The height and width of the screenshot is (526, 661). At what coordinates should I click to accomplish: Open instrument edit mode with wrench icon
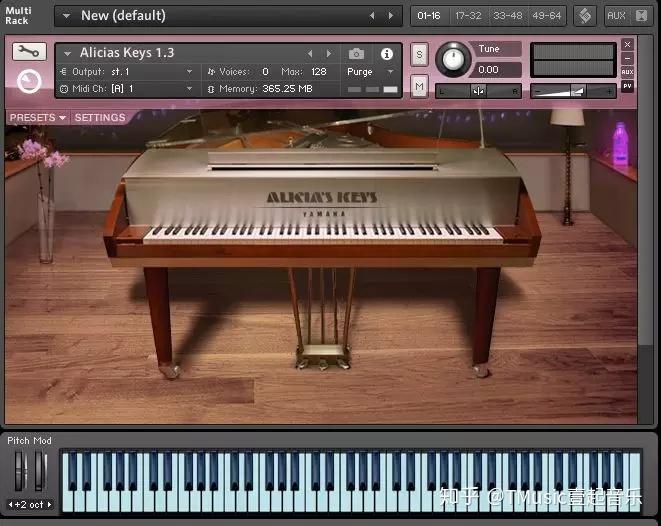click(29, 52)
